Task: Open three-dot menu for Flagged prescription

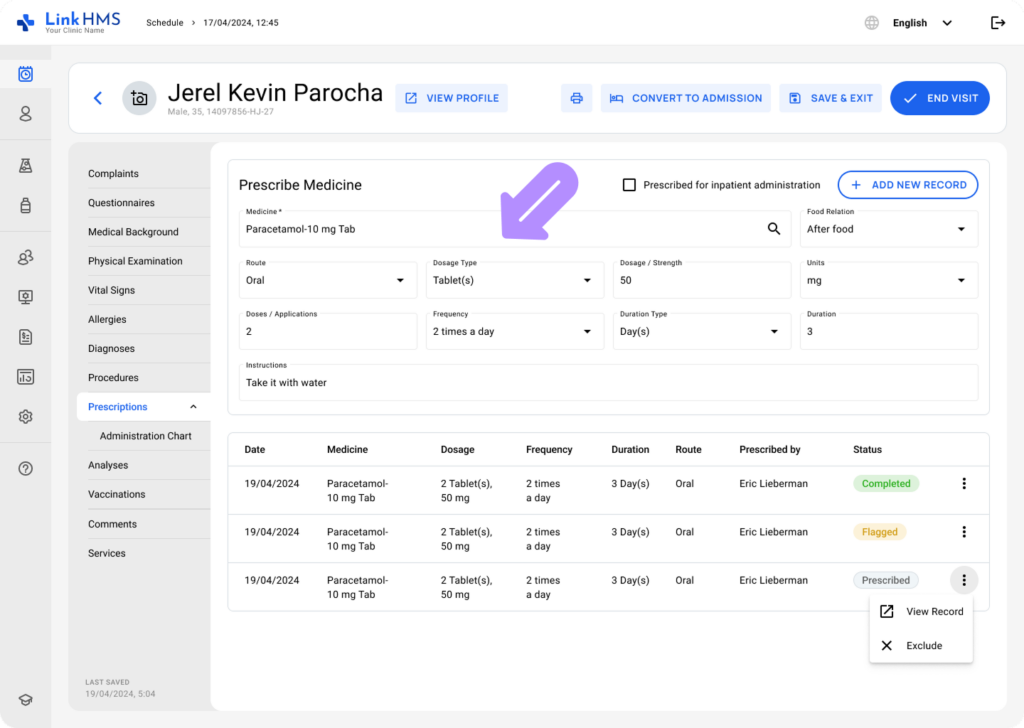Action: click(x=963, y=532)
